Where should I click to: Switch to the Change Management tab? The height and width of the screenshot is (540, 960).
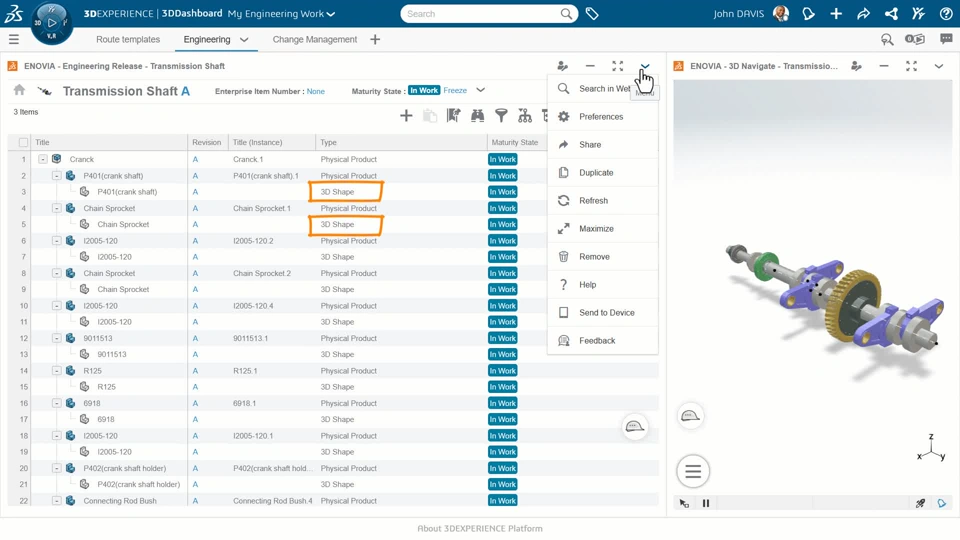[x=315, y=39]
